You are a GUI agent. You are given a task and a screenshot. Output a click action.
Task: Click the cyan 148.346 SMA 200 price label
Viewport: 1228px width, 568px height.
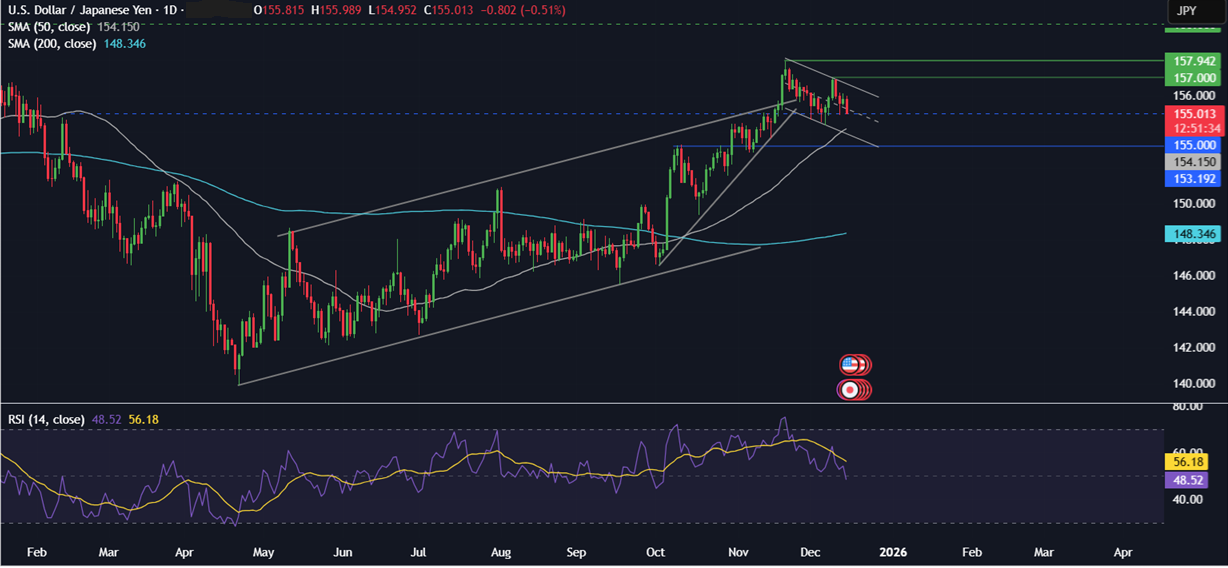(x=1196, y=234)
